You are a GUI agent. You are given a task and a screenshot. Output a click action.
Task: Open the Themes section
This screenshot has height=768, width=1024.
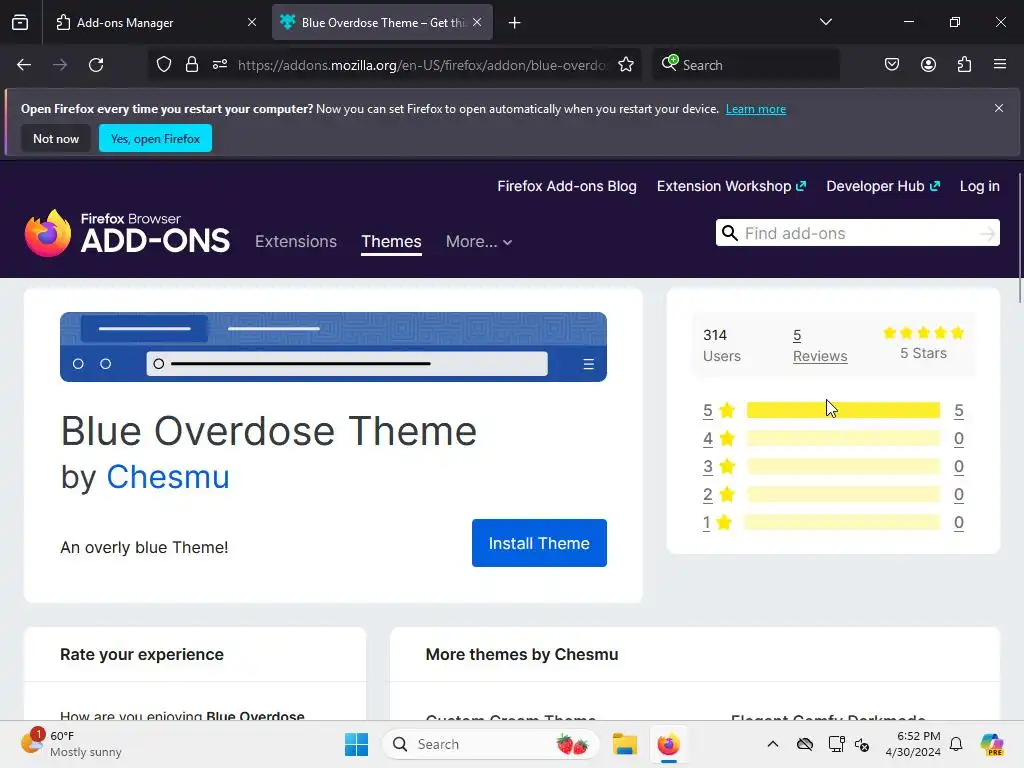tap(391, 242)
